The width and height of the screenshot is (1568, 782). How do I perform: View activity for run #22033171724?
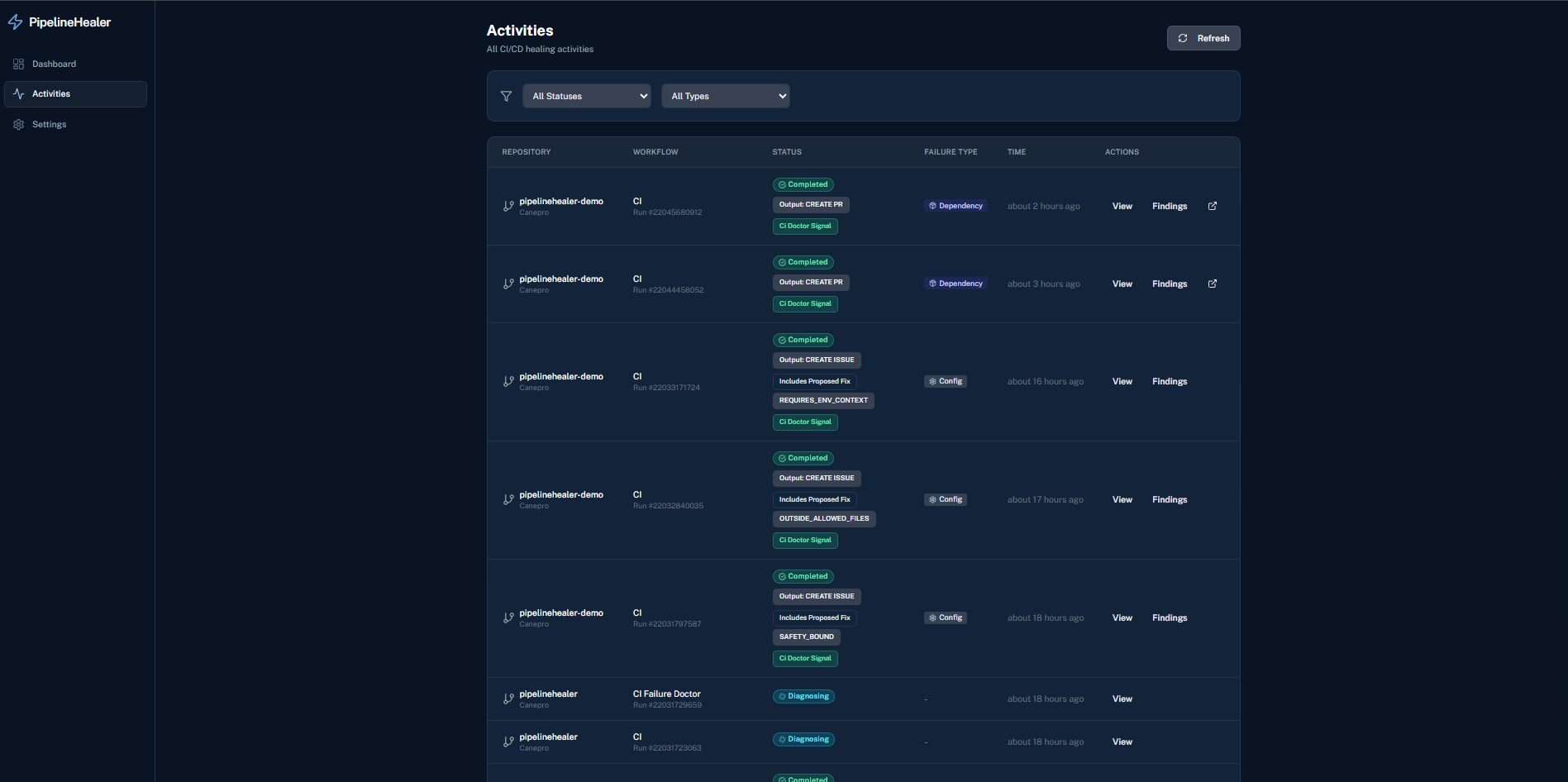(x=1122, y=381)
